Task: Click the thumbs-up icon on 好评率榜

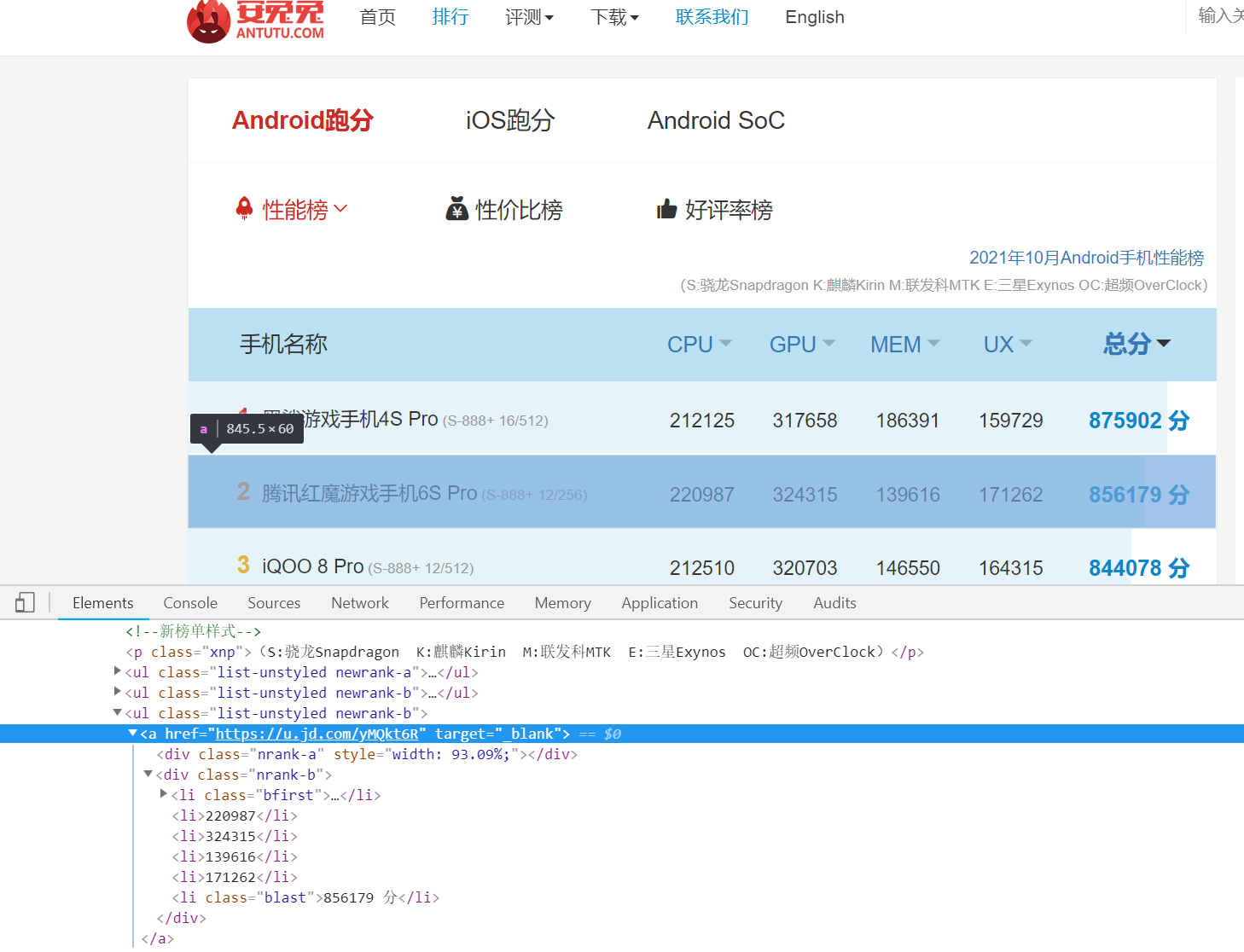Action: pos(667,208)
